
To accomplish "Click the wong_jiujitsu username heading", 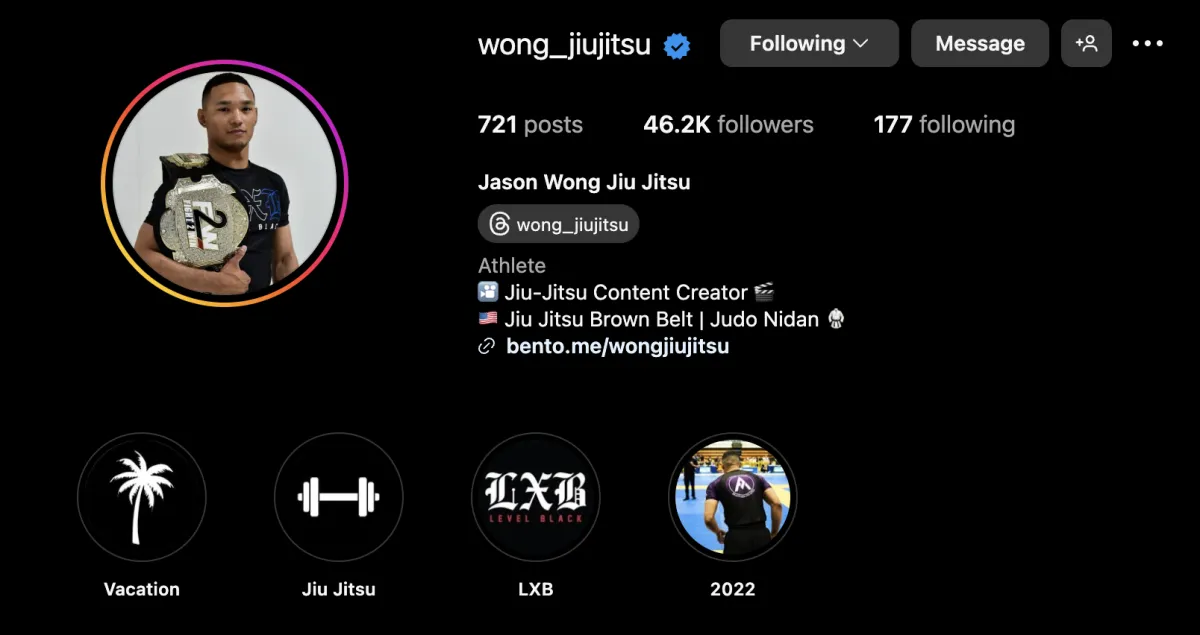I will pyautogui.click(x=564, y=45).
